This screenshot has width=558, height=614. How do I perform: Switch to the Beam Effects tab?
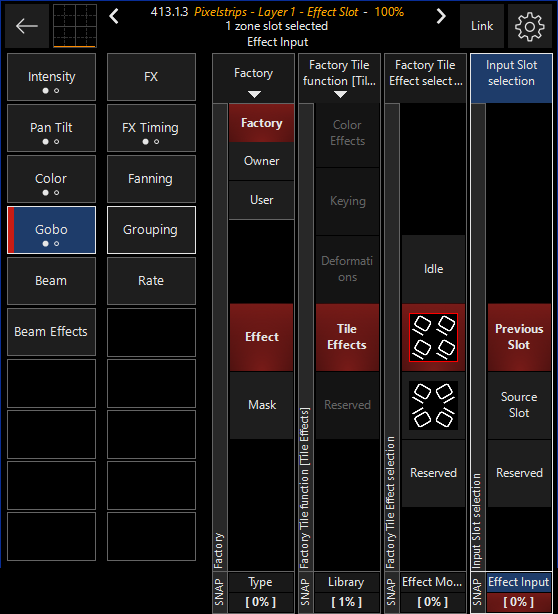pos(51,332)
